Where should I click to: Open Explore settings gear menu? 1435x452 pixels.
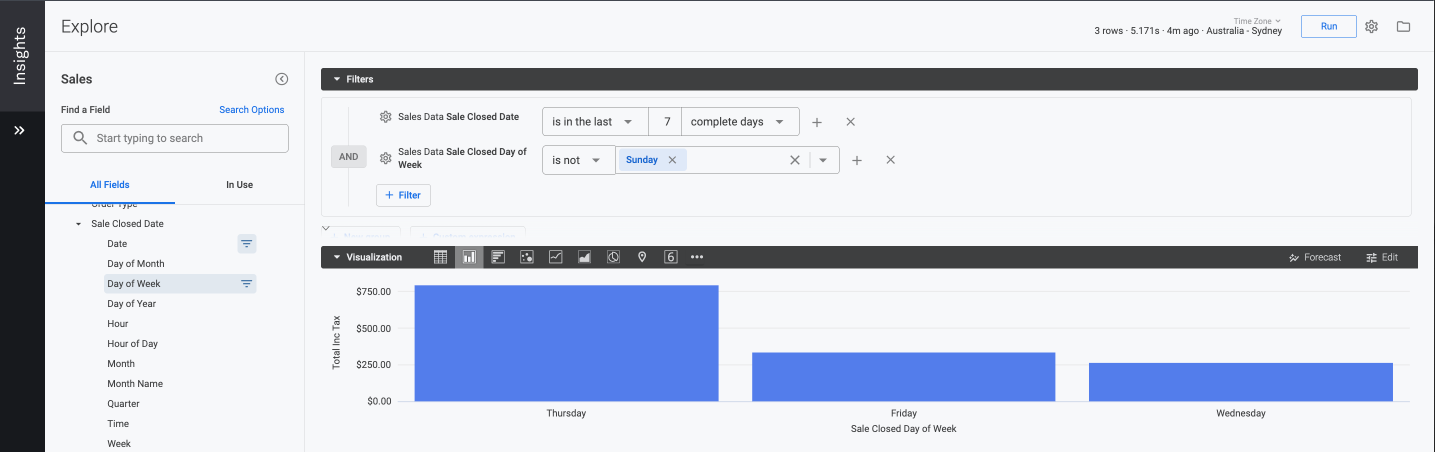tap(1372, 26)
